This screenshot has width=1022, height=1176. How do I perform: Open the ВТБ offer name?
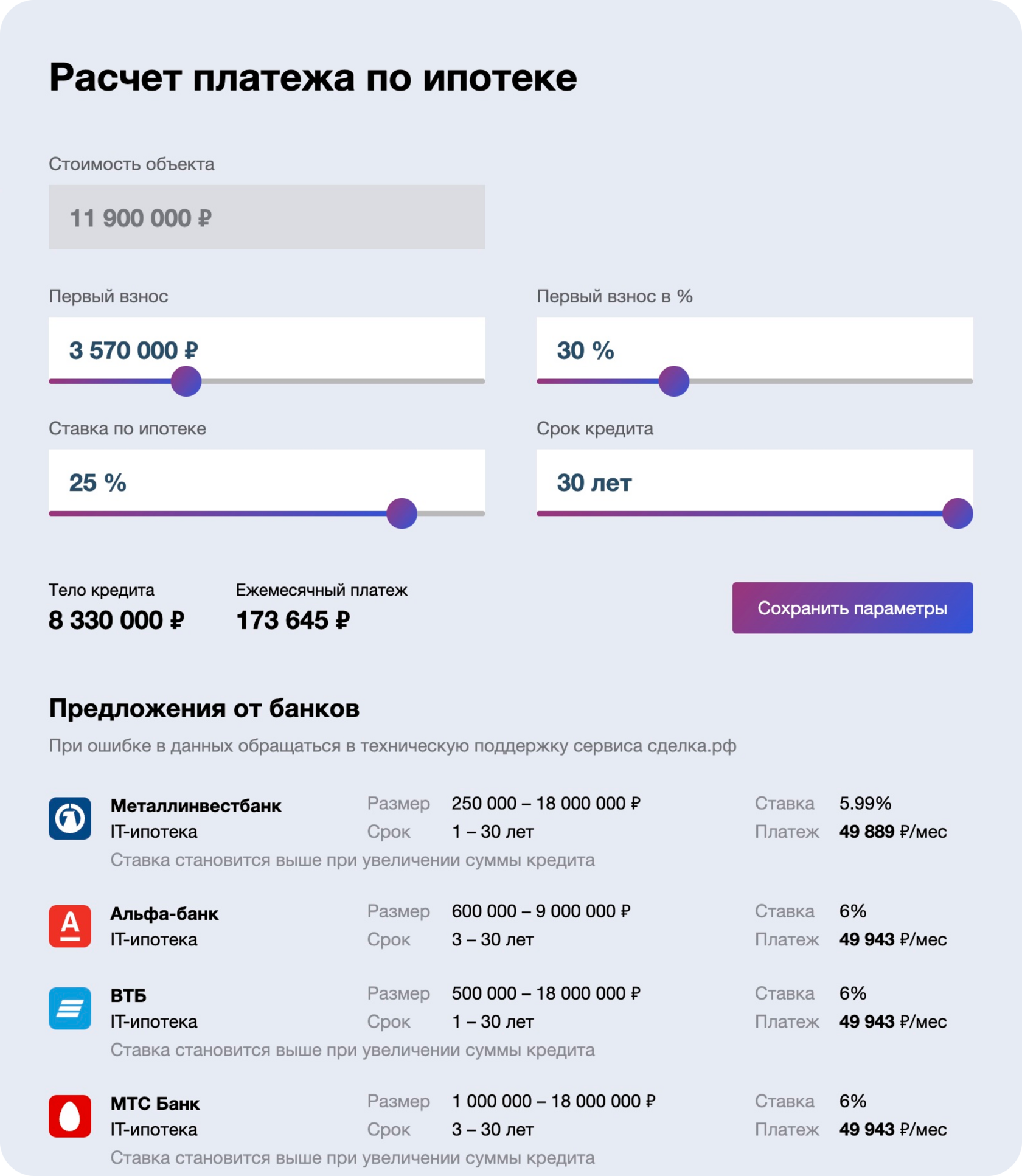[128, 995]
